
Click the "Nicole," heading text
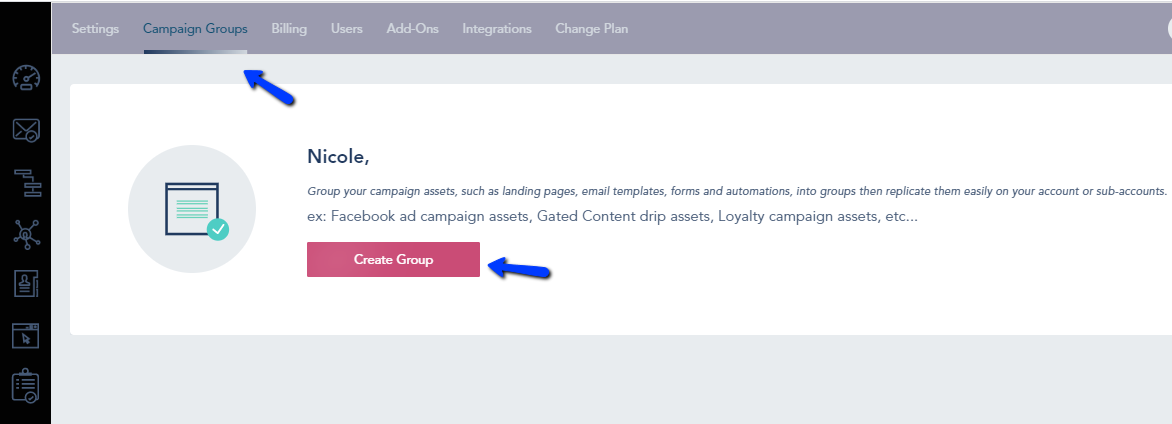pyautogui.click(x=339, y=157)
